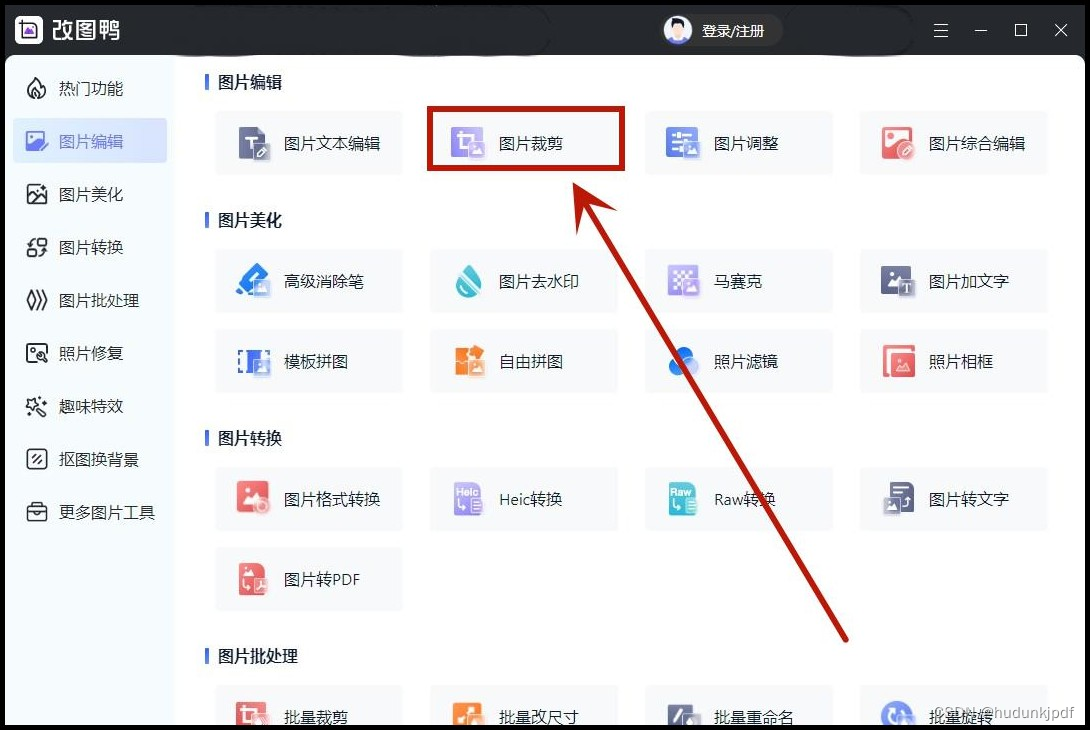Image resolution: width=1090 pixels, height=730 pixels.
Task: Open the 图片文本编辑 text editing tool
Action: coord(308,142)
